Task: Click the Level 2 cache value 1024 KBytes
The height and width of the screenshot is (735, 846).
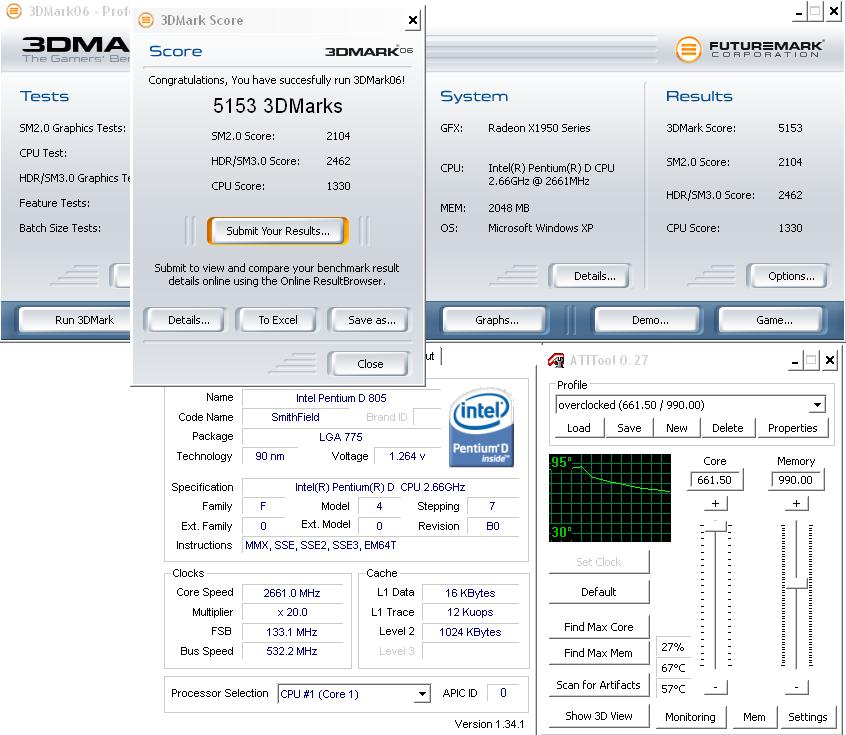Action: [x=470, y=632]
